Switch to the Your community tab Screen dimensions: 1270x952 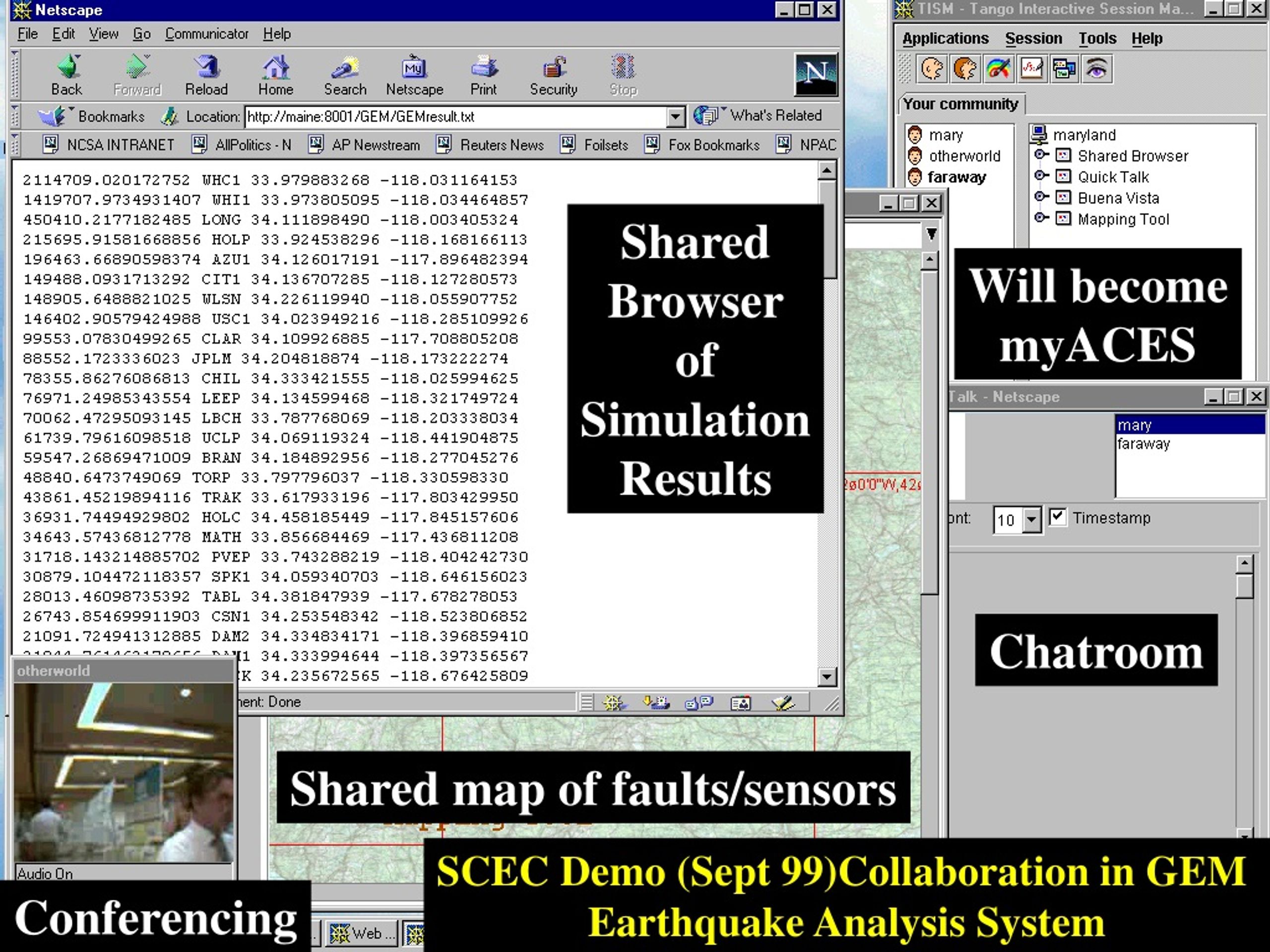coord(960,104)
